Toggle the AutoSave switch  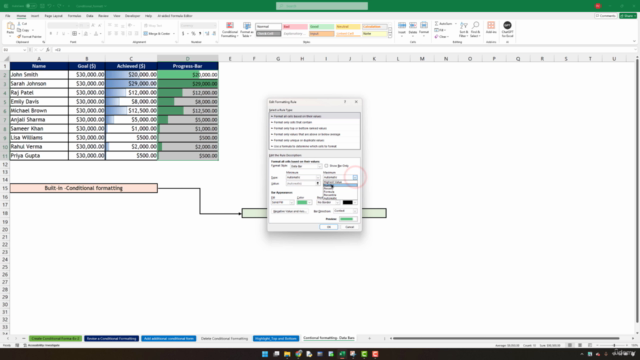click(x=30, y=6)
